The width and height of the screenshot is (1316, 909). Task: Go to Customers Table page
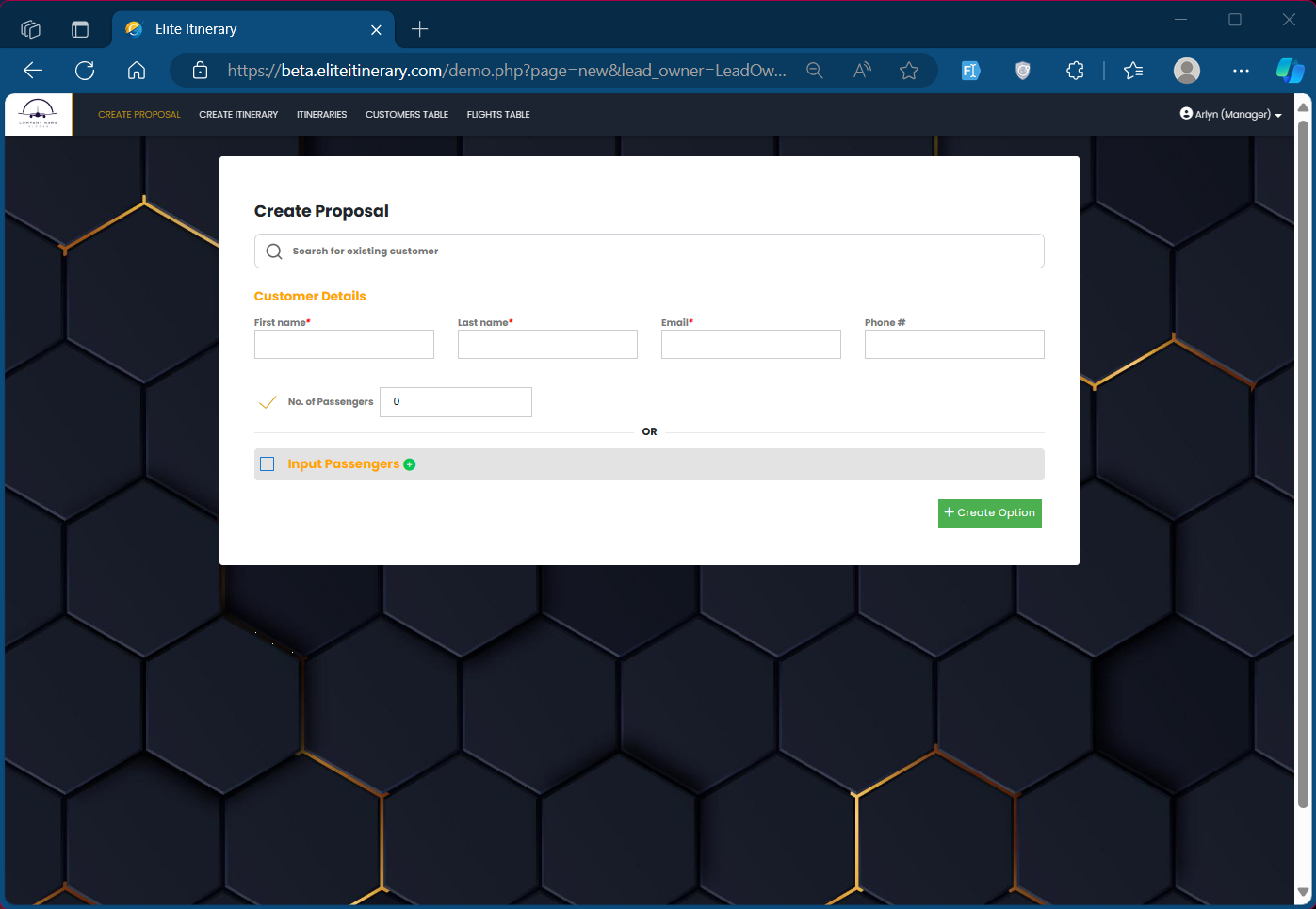tap(406, 115)
